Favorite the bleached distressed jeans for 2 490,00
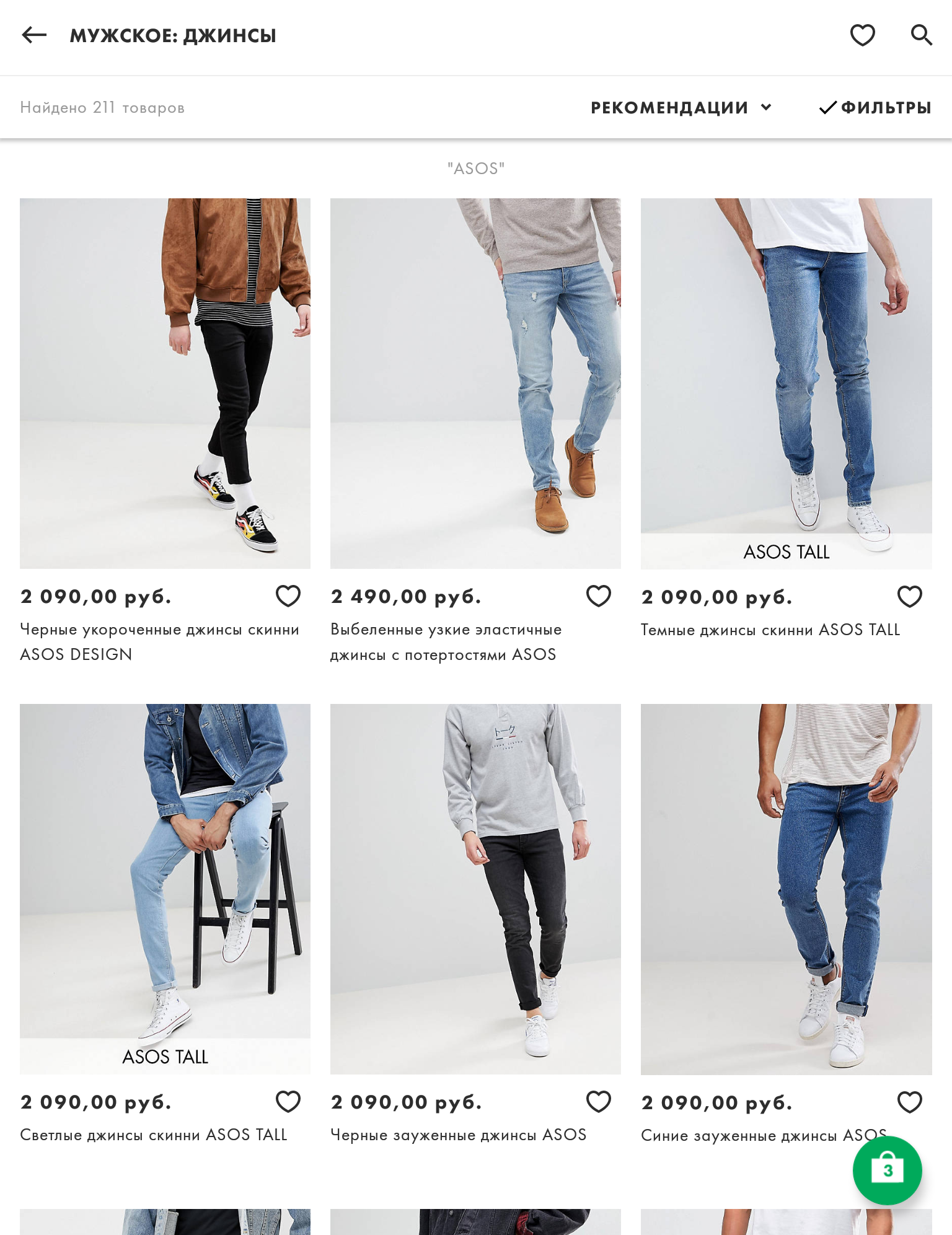This screenshot has height=1235, width=952. click(599, 596)
